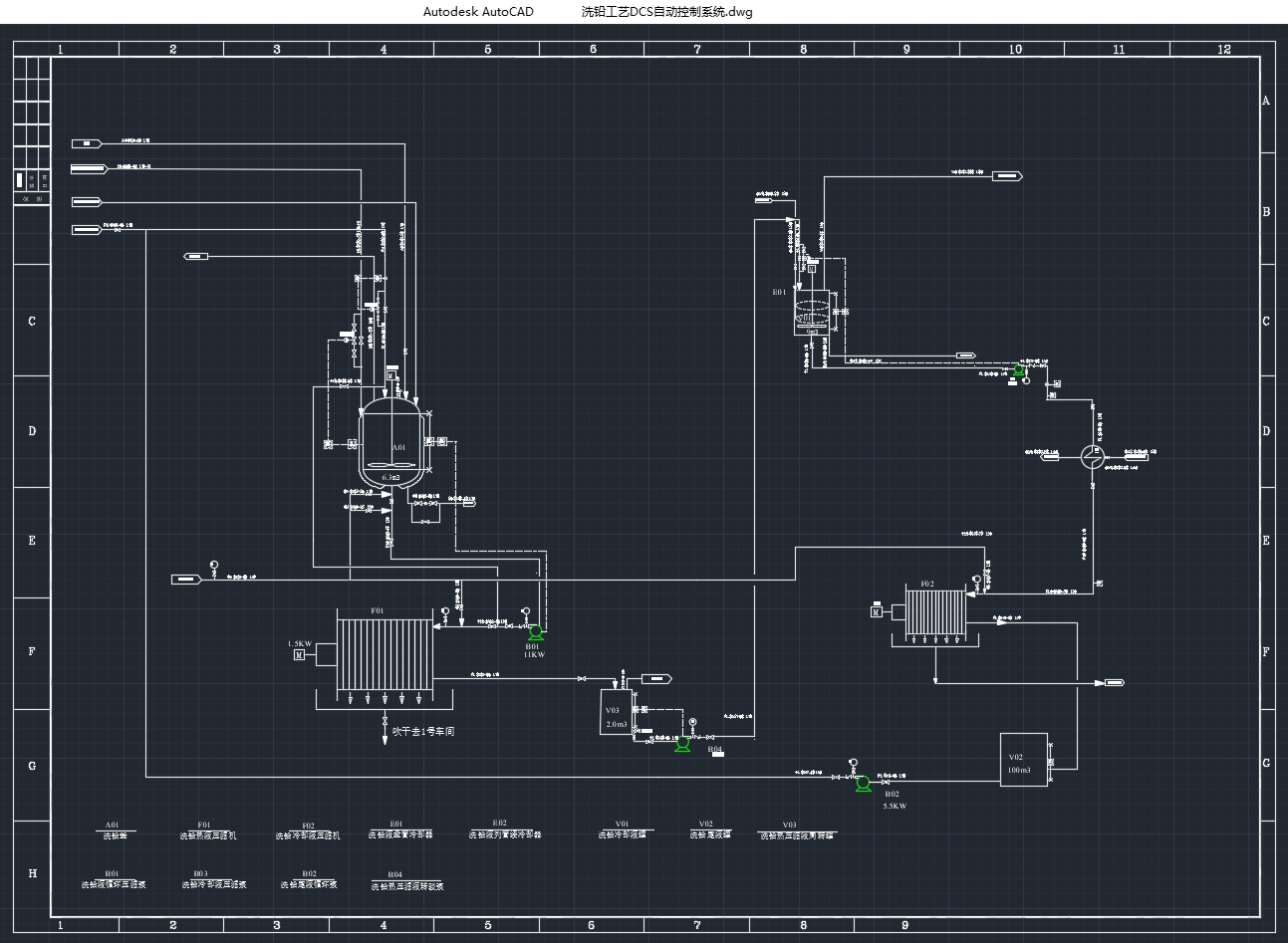Click the A01 legend label at bottom
The width and height of the screenshot is (1288, 943).
click(x=114, y=830)
